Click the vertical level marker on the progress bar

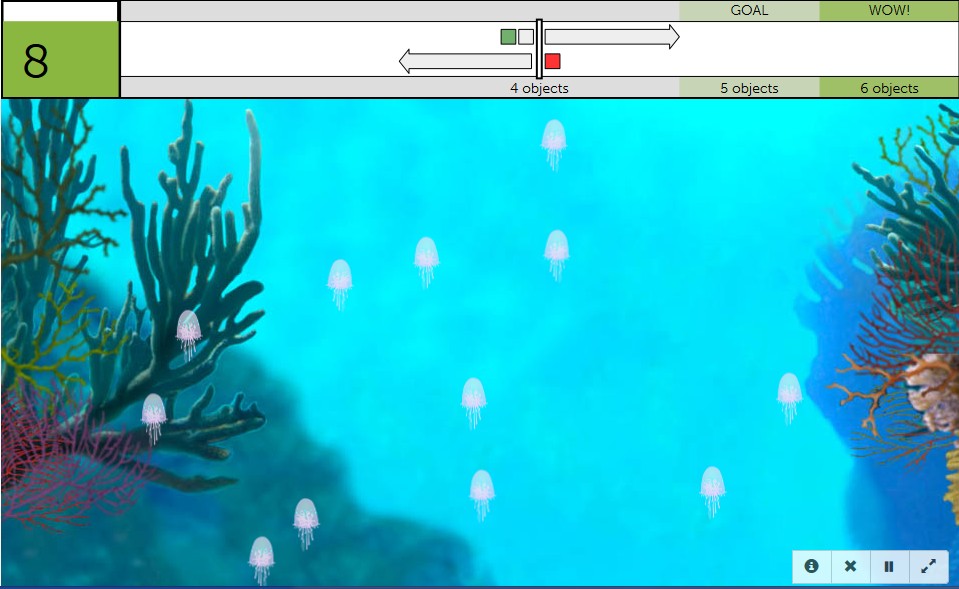click(539, 49)
